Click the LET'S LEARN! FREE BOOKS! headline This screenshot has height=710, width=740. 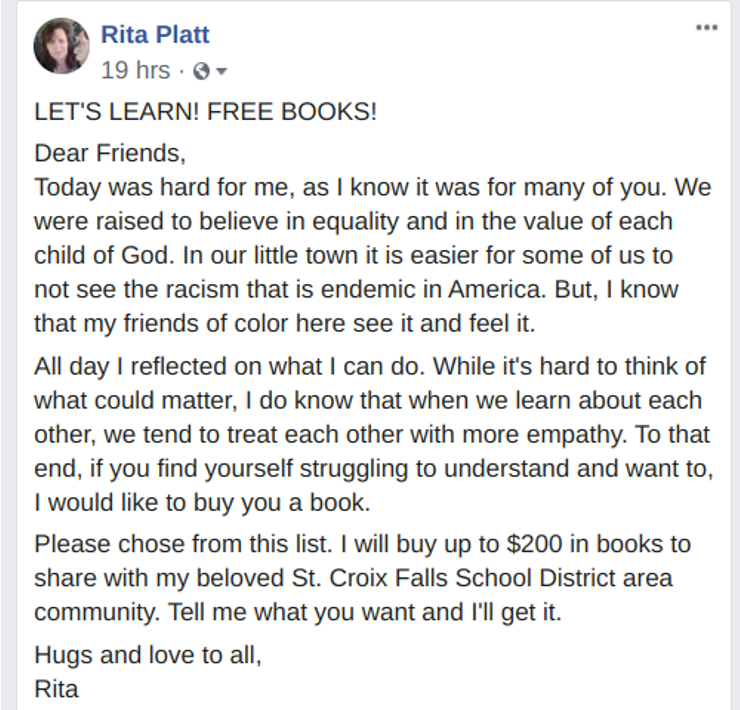pos(206,111)
